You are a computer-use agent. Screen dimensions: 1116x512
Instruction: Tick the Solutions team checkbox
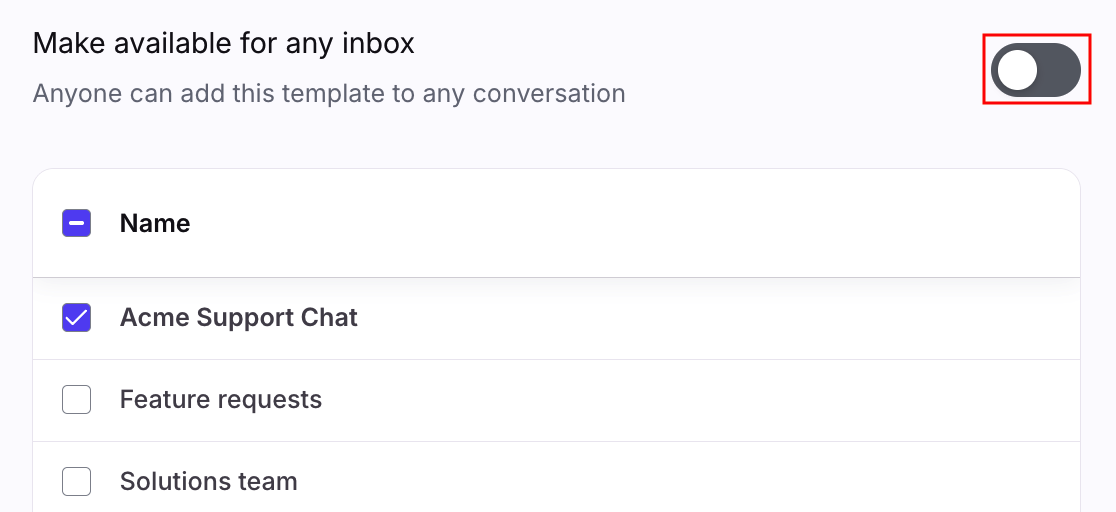pyautogui.click(x=77, y=482)
